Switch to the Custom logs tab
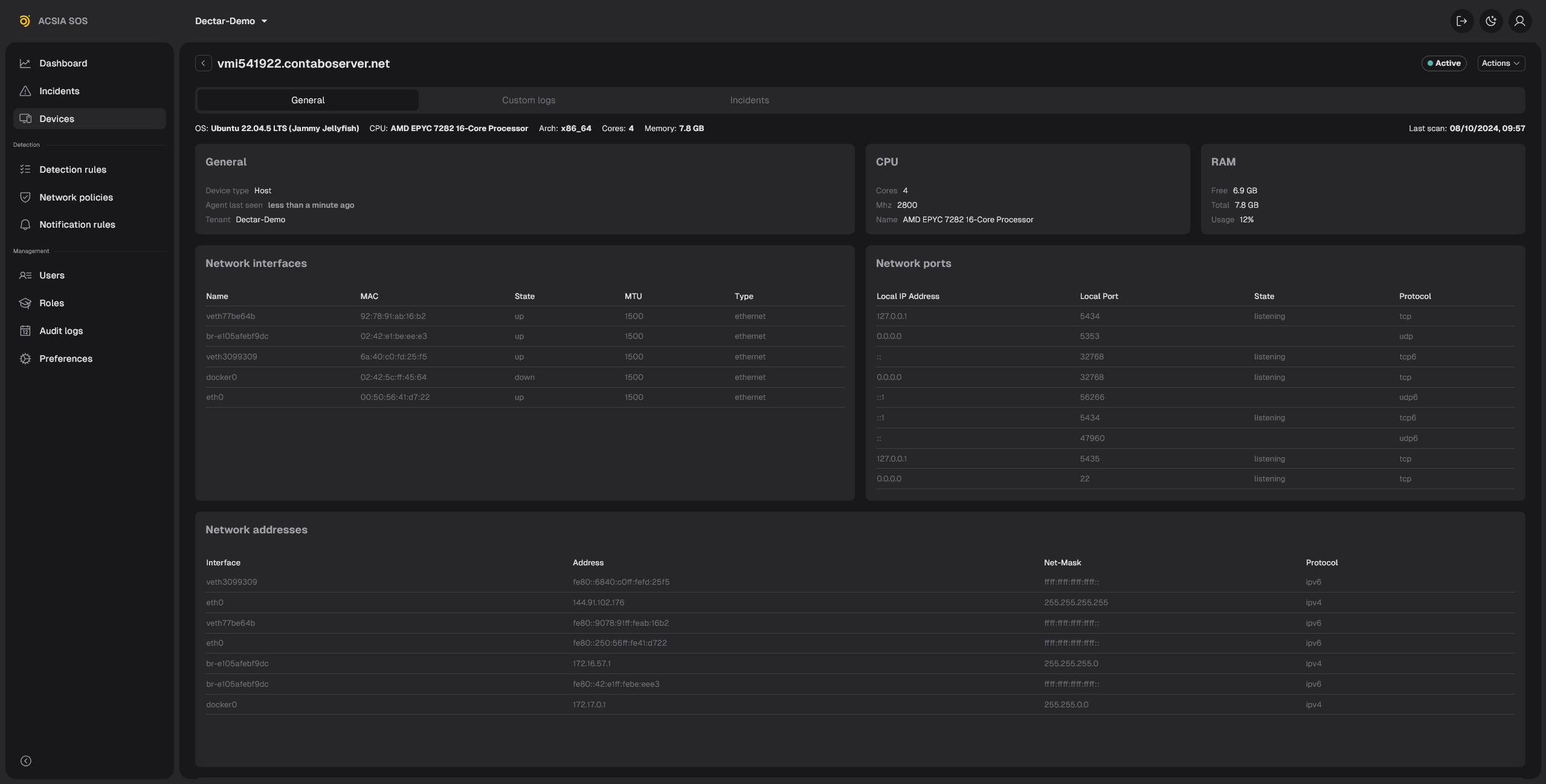Viewport: 1546px width, 784px height. coord(529,100)
